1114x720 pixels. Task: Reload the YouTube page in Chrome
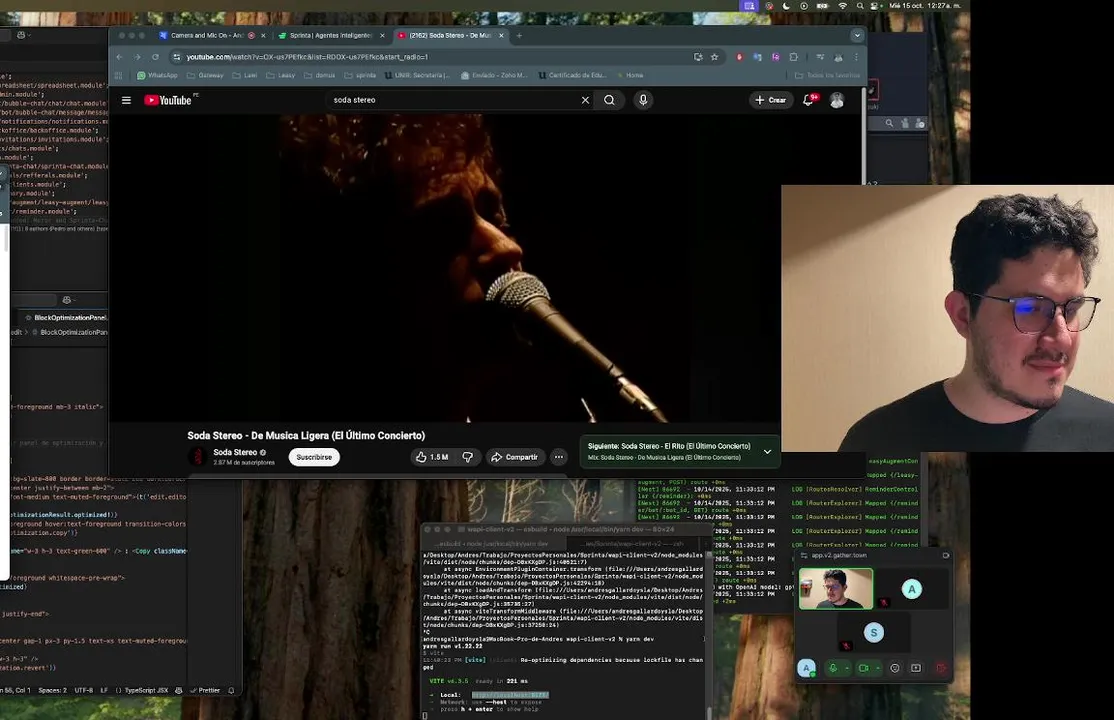[156, 57]
